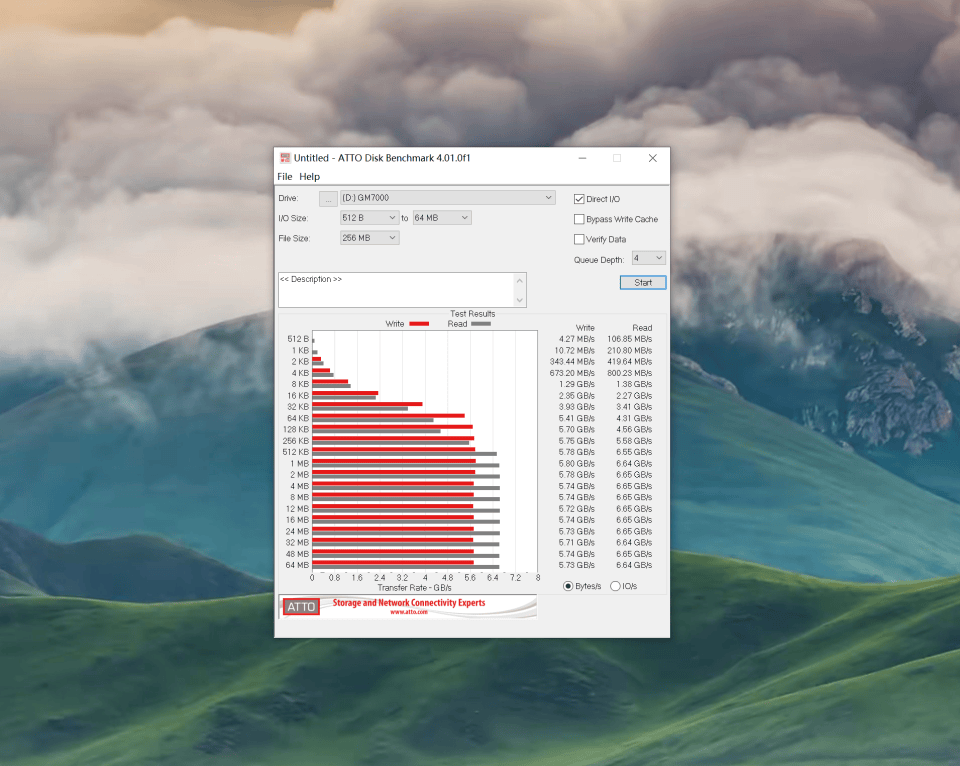Click the 673.20 MB/s write value
960x766 pixels.
click(x=572, y=373)
